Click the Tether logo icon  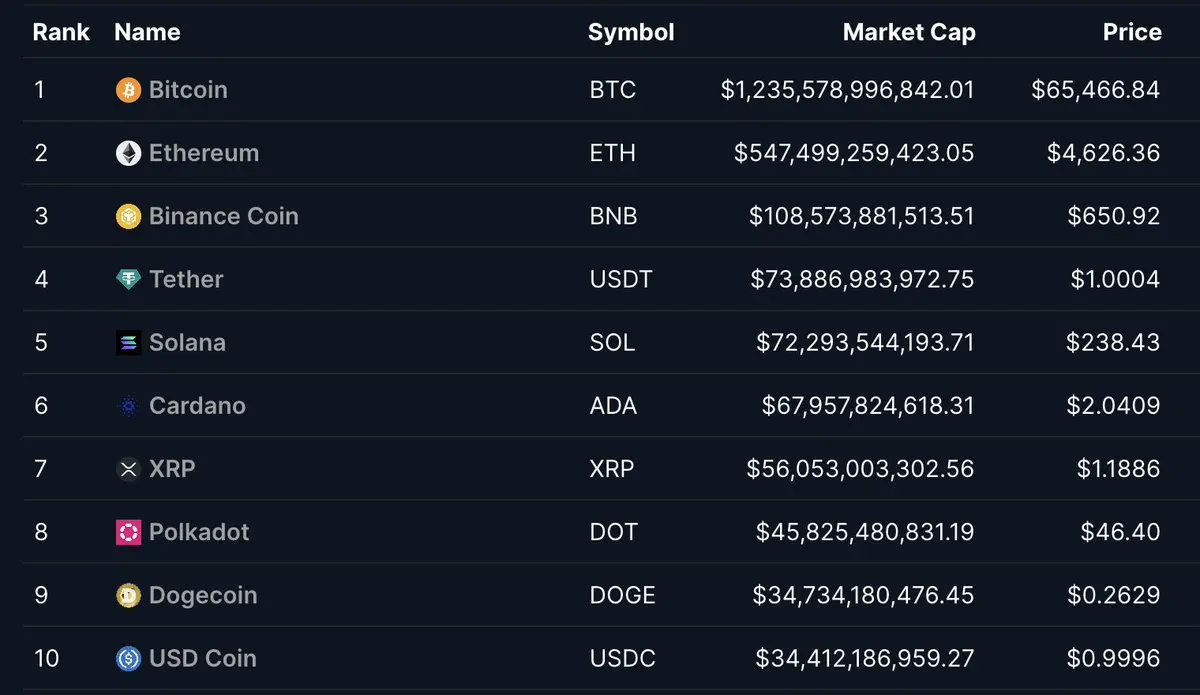coord(128,280)
